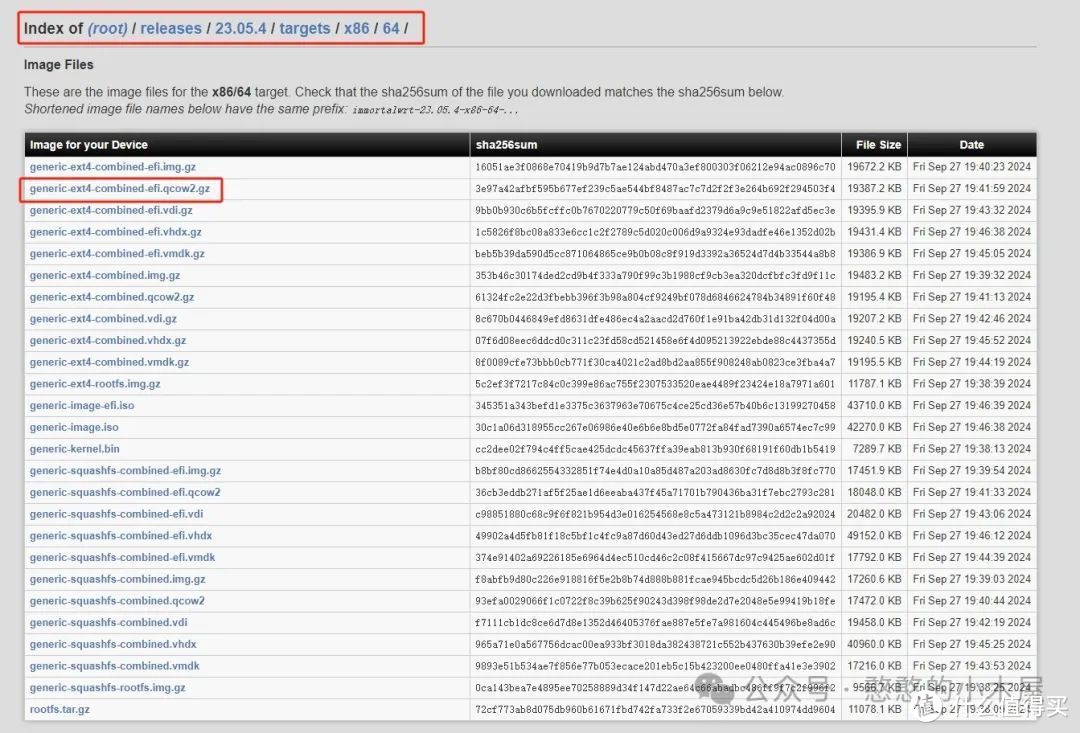
Task: Click generic-squashfs-combined-efi.vmdk link
Action: click(x=122, y=558)
